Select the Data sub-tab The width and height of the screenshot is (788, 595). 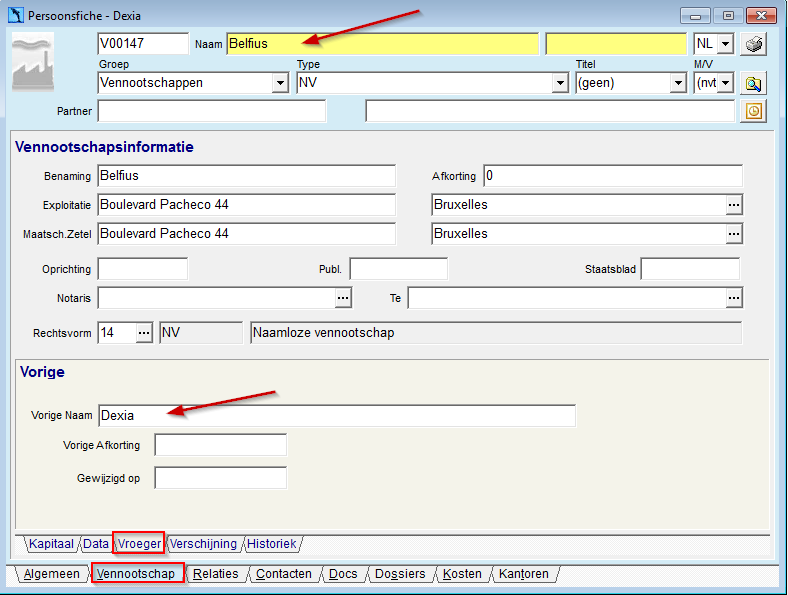point(95,544)
